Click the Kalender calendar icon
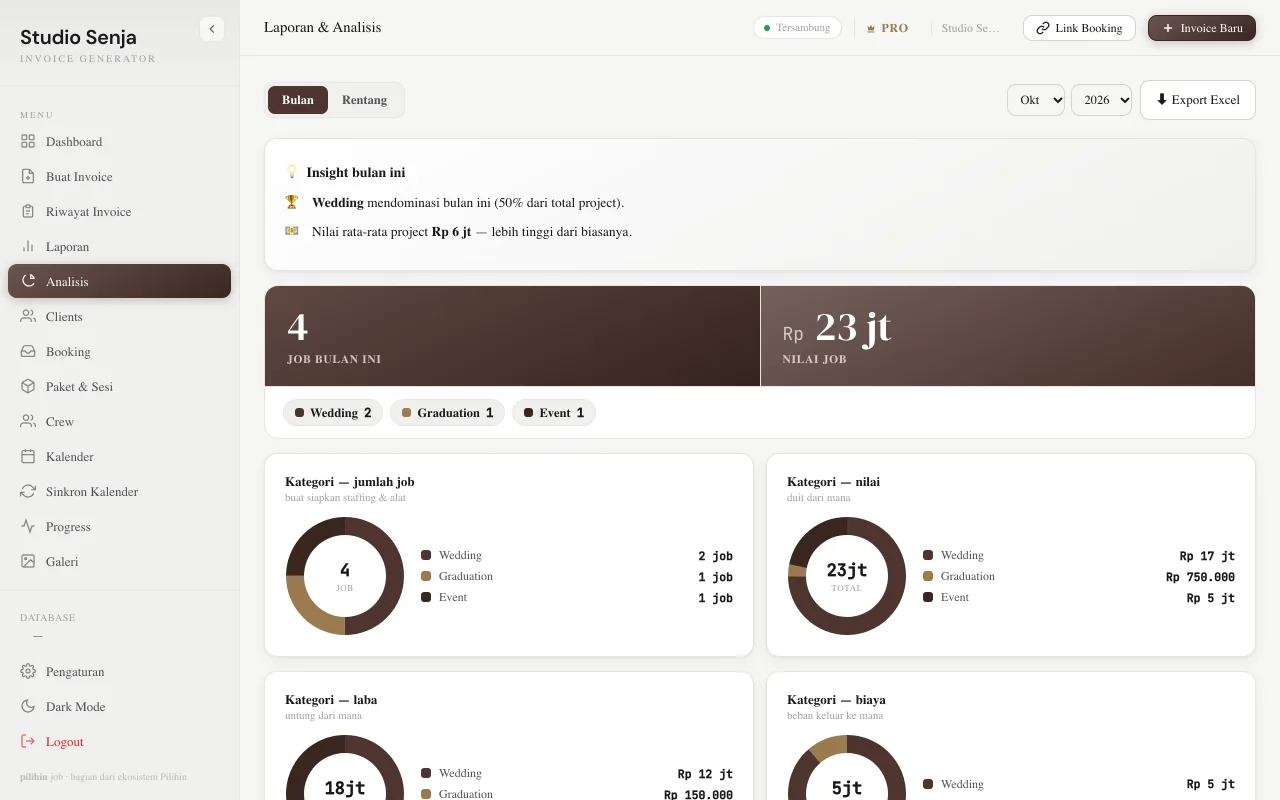This screenshot has width=1280, height=800. pos(28,457)
